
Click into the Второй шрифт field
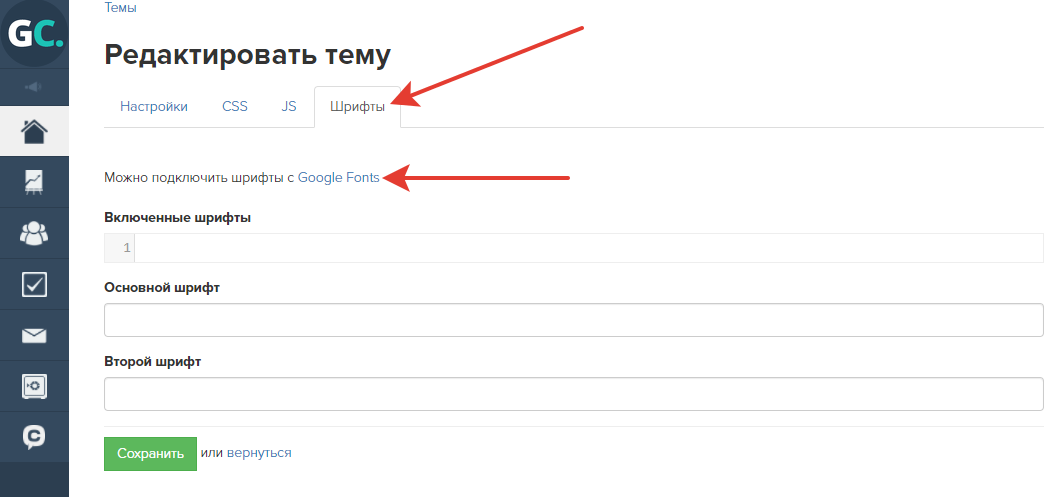click(574, 394)
